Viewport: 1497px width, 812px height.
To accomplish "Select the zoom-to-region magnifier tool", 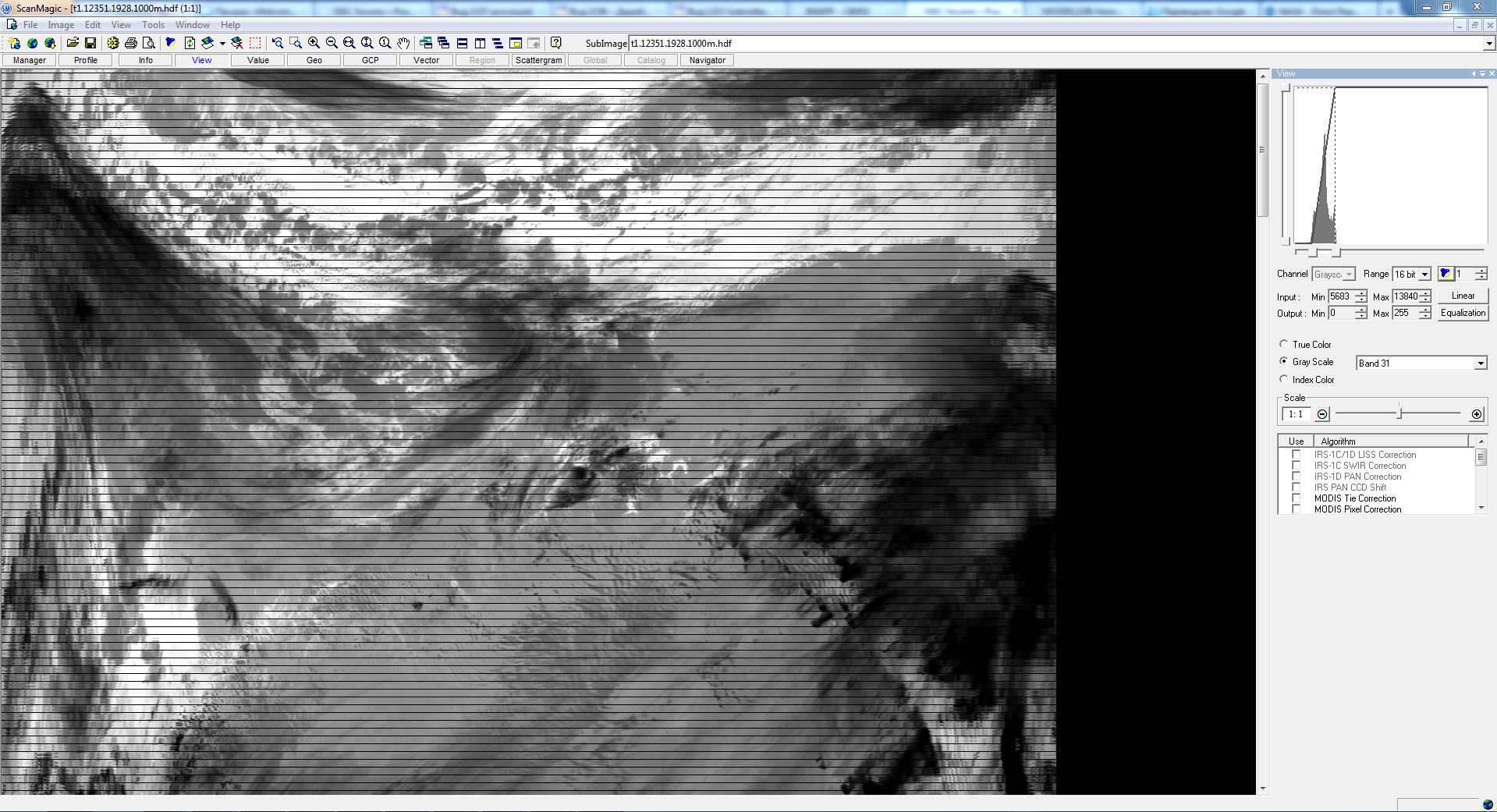I will pyautogui.click(x=296, y=43).
